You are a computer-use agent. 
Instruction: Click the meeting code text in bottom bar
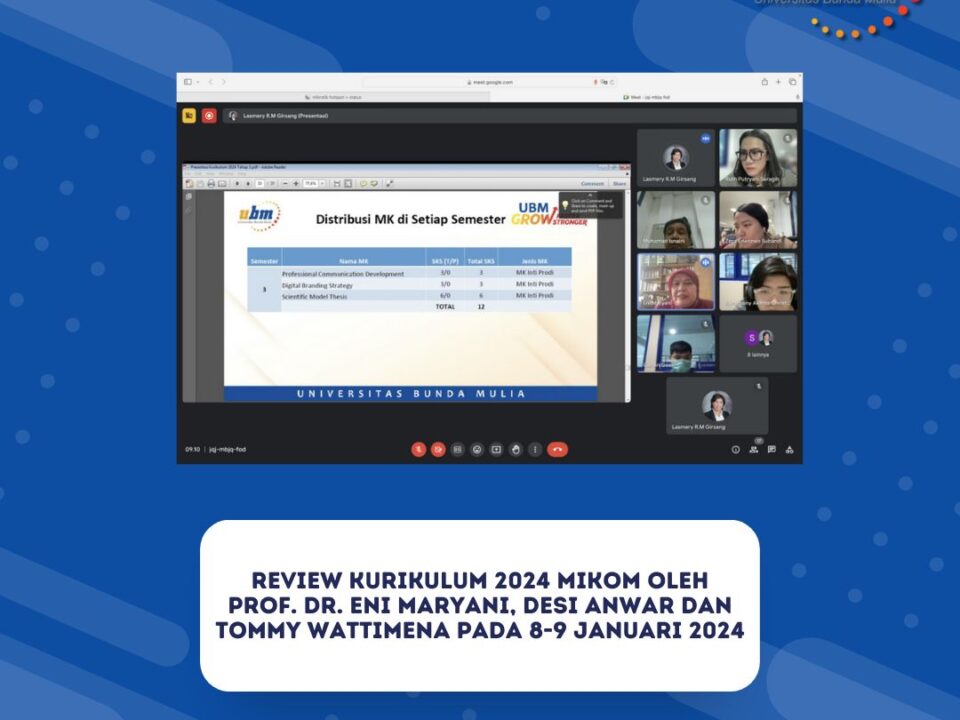point(227,449)
